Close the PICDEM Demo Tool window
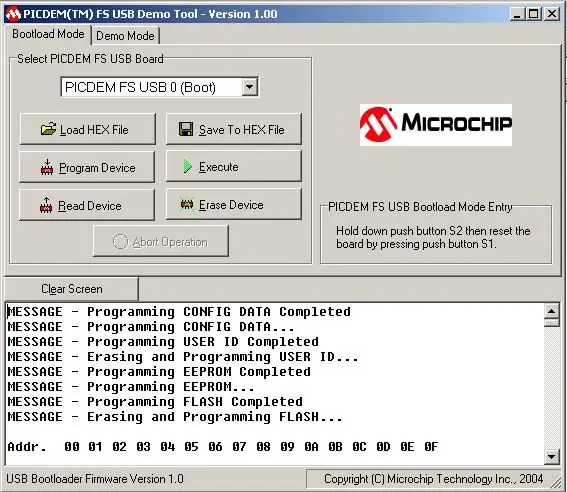Image resolution: width=567 pixels, height=492 pixels. coord(552,14)
